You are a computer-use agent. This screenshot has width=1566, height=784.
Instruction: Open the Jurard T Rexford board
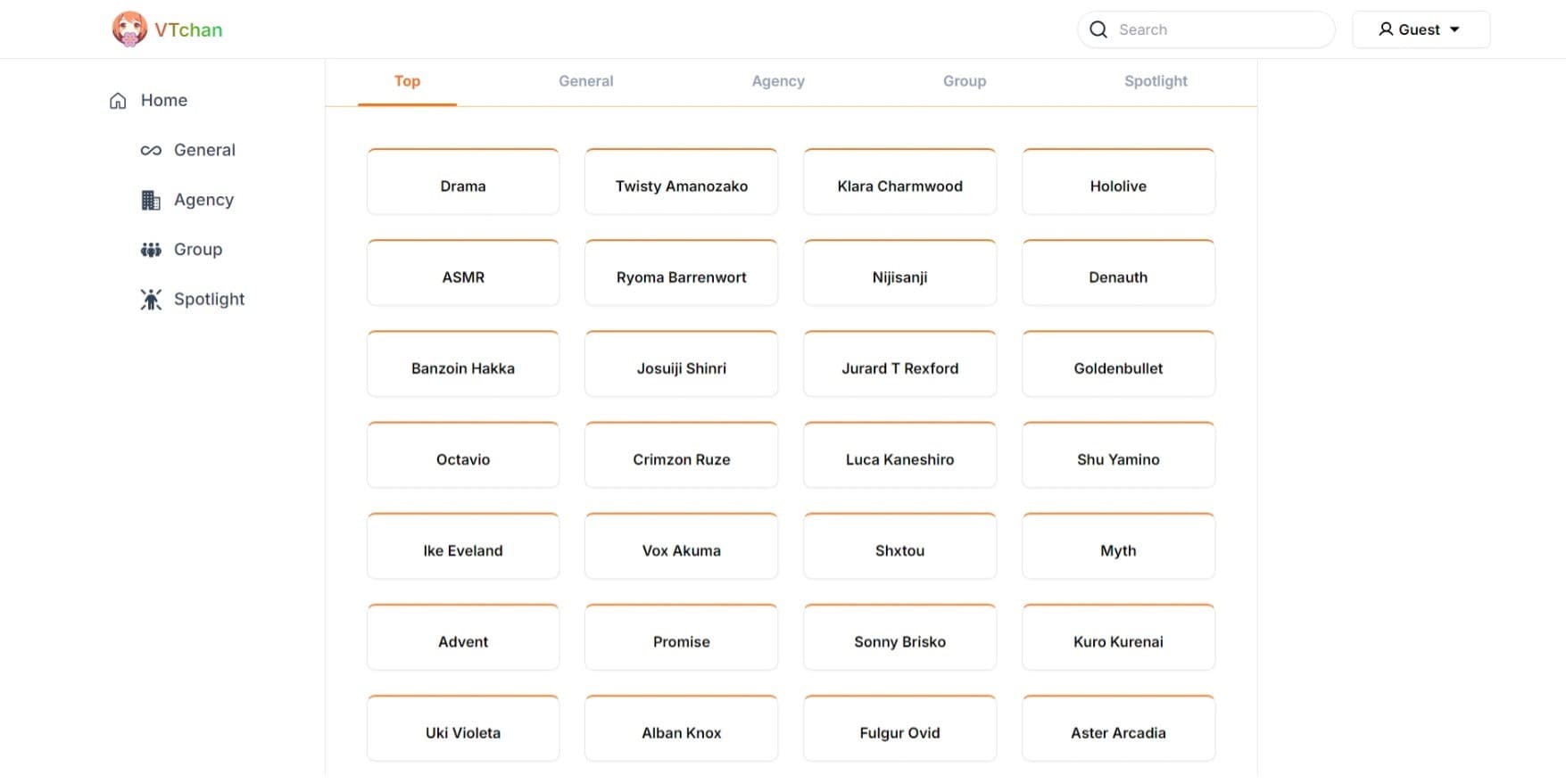point(899,364)
